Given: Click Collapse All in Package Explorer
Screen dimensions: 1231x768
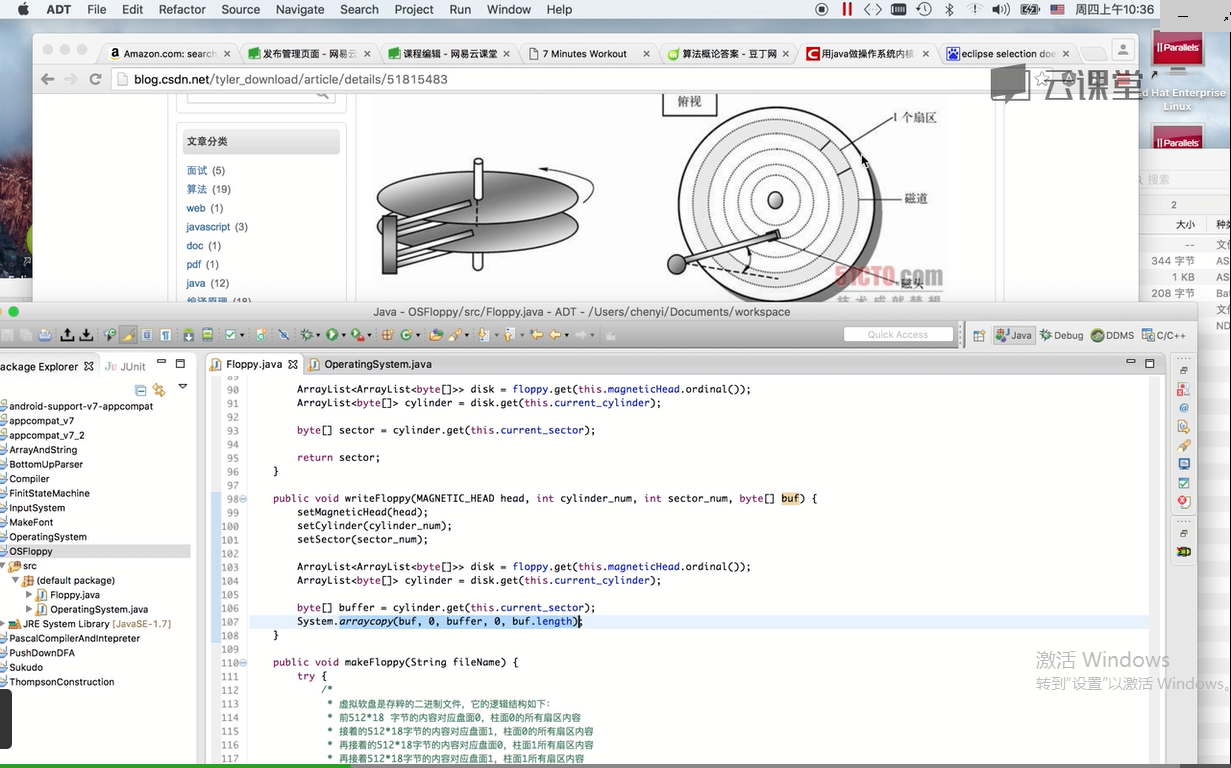Looking at the screenshot, I should [140, 390].
